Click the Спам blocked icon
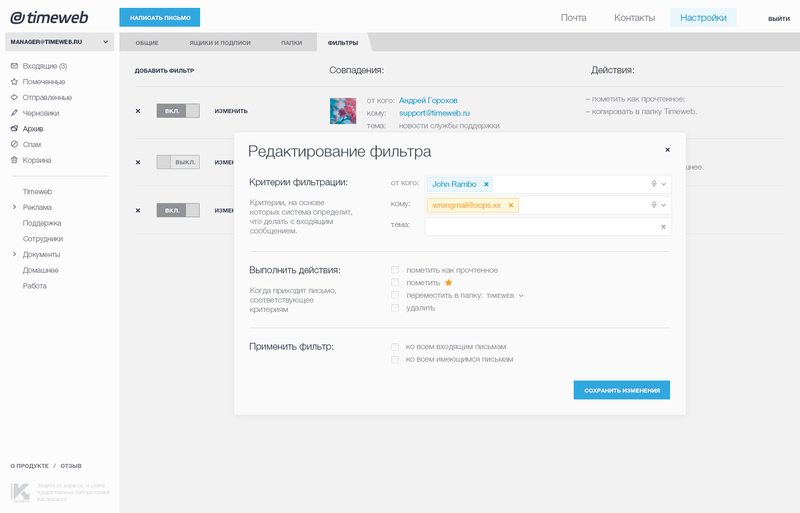The width and height of the screenshot is (800, 513). tap(14, 144)
